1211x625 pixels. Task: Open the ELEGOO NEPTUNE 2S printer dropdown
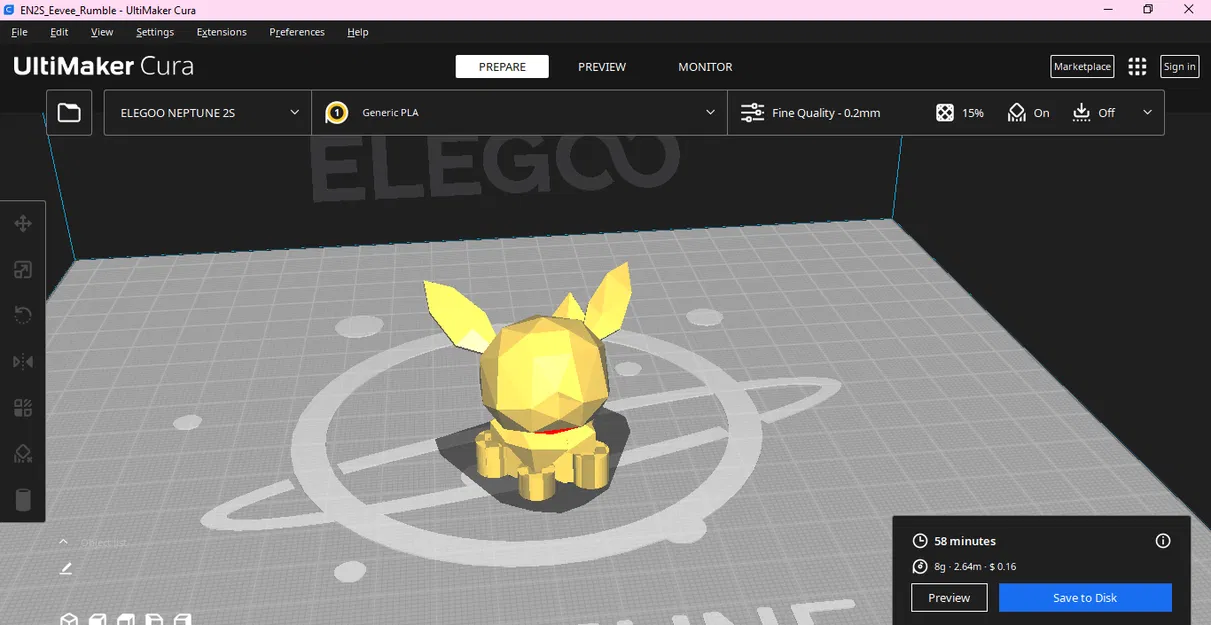pyautogui.click(x=206, y=112)
